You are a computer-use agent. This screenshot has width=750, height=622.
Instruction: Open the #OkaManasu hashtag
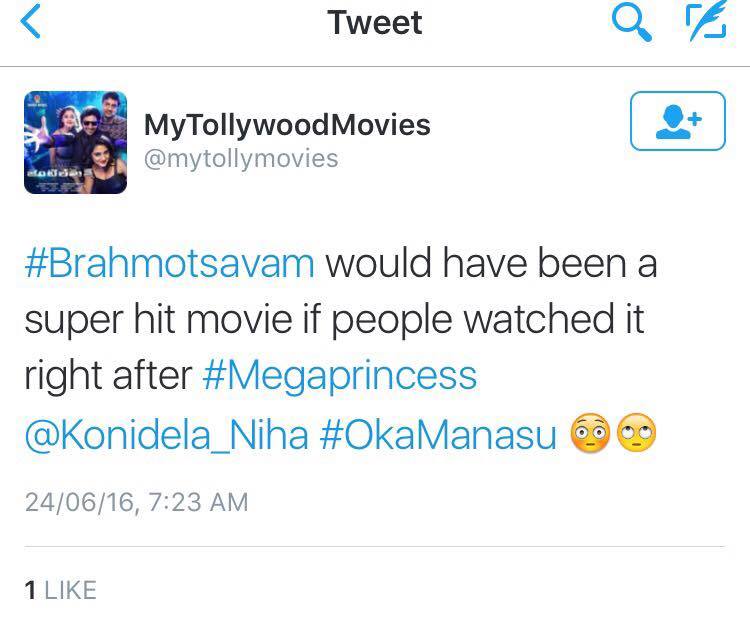pos(439,434)
